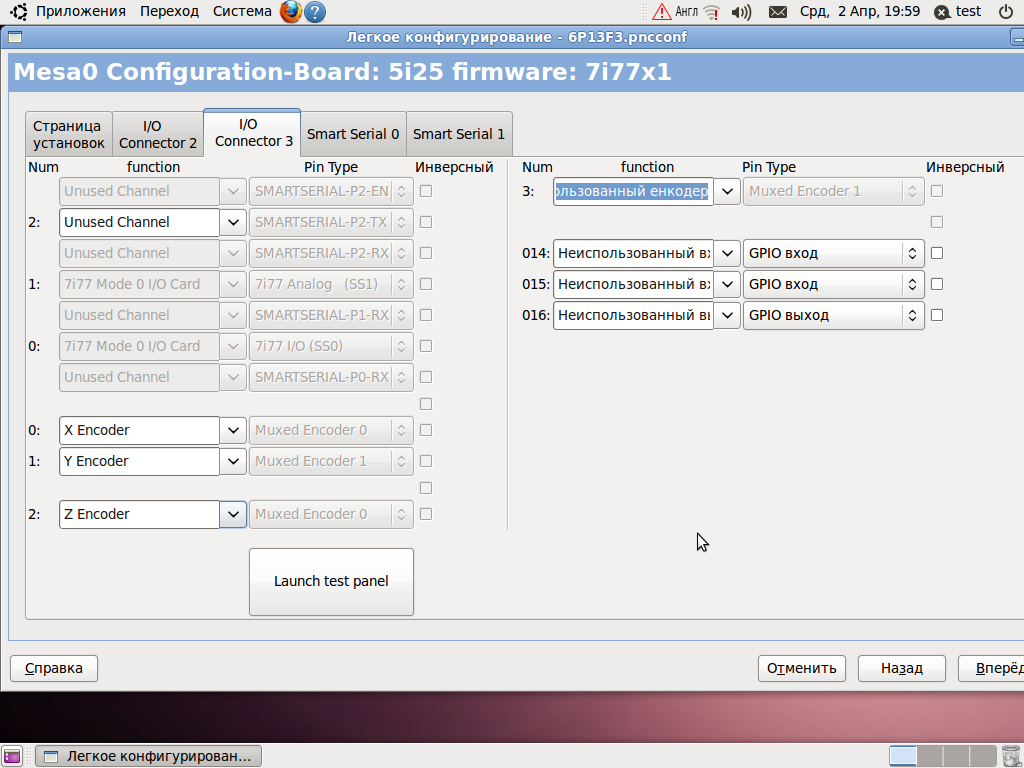The image size is (1024, 768).
Task: Expand the Y Encoder function dropdown
Action: tap(233, 462)
